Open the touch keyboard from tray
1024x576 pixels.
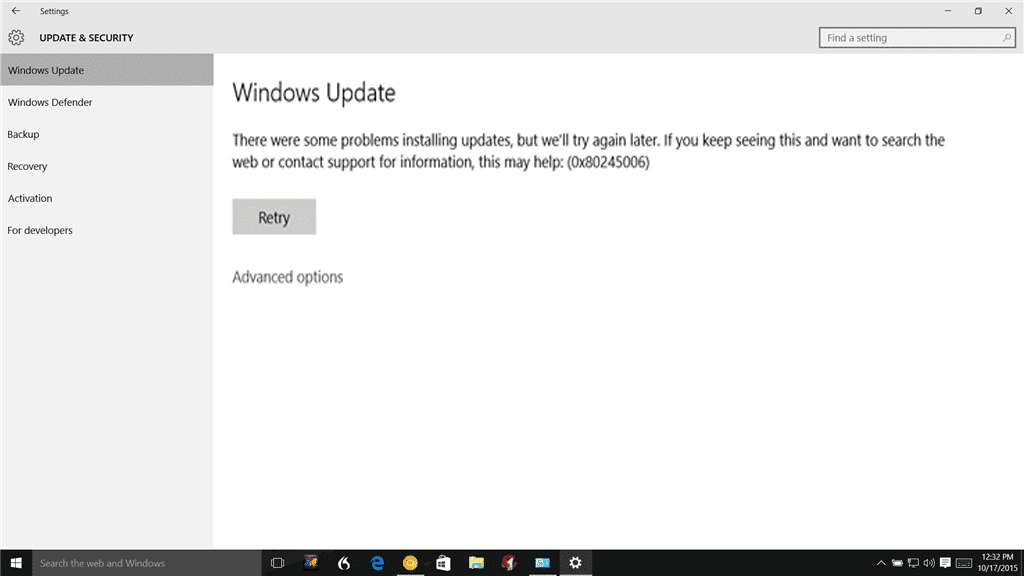(x=964, y=563)
